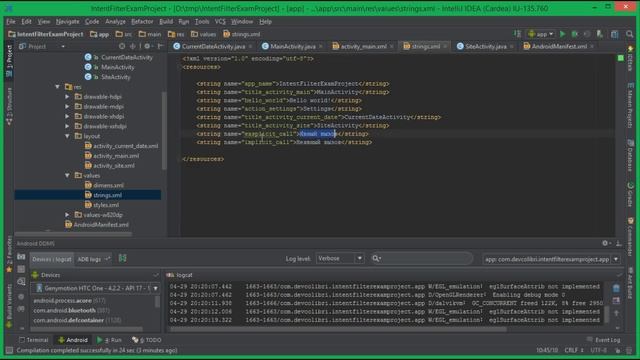Screen dimensions: 640x360
Task: Collapse the res folder
Action: (58, 87)
